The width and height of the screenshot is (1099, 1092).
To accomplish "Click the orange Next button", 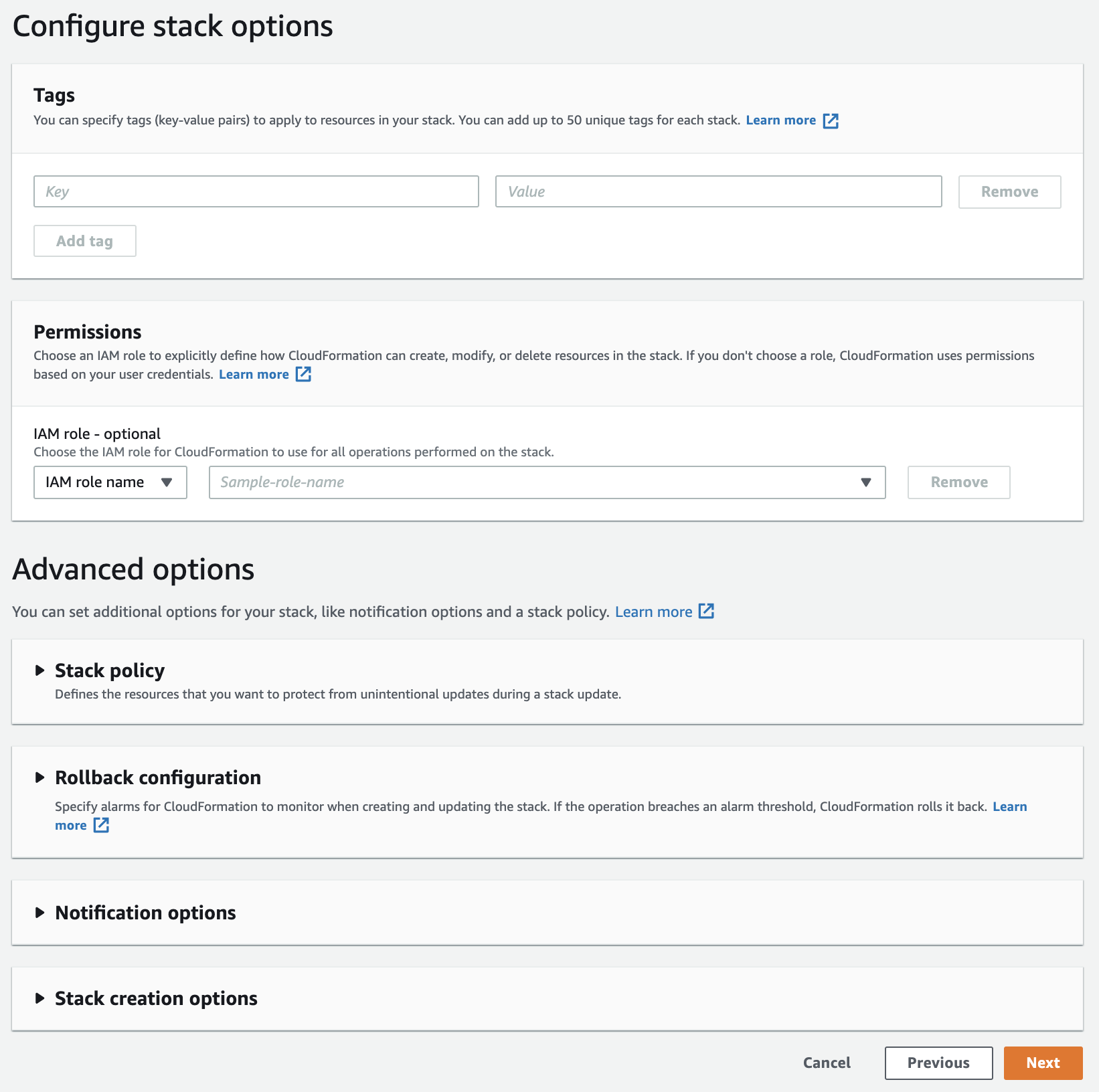I will click(1043, 1063).
